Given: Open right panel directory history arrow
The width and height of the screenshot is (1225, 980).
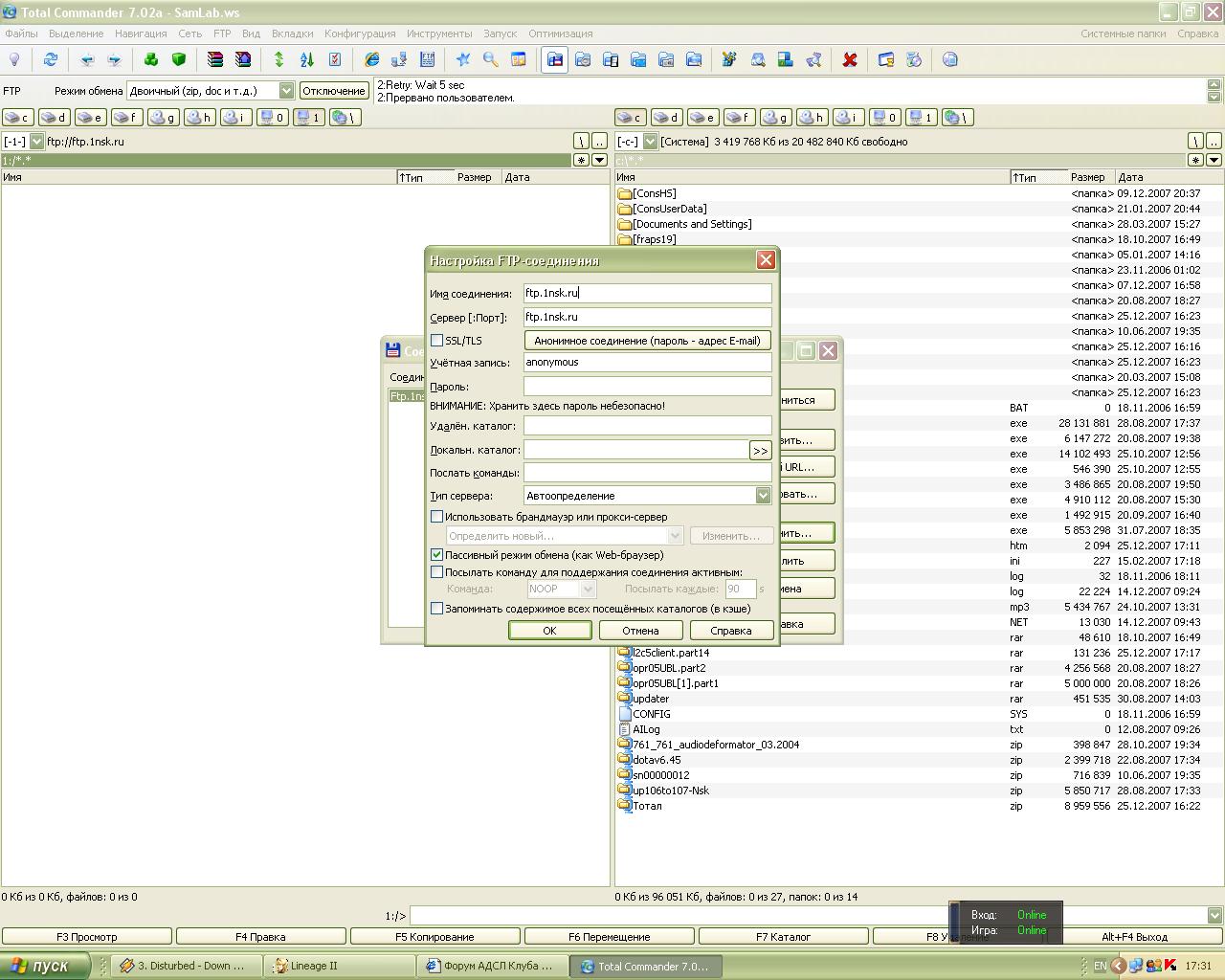Looking at the screenshot, I should click(1214, 160).
